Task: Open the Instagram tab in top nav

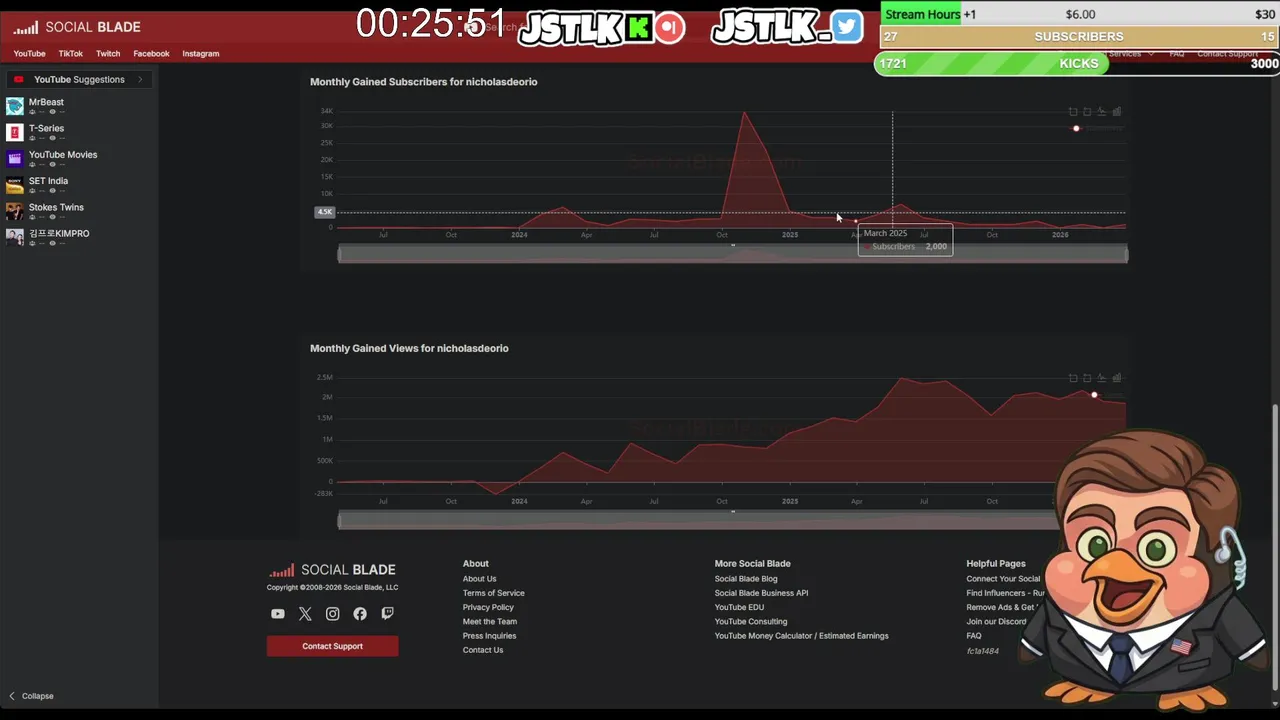Action: tap(200, 54)
